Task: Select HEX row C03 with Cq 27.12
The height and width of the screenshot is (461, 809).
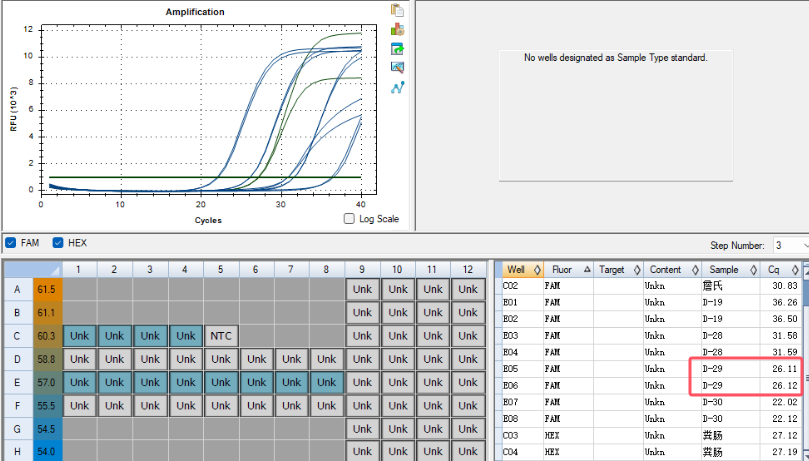Action: click(652, 436)
